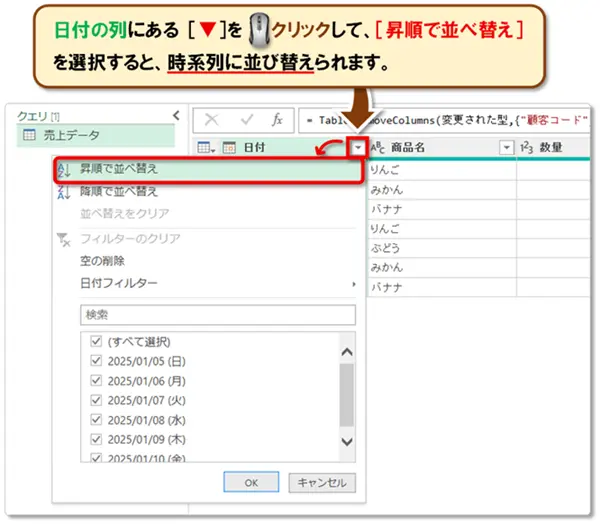Image resolution: width=600 pixels, height=524 pixels.
Task: Click the formula bar confirm checkmark icon
Action: [247, 120]
